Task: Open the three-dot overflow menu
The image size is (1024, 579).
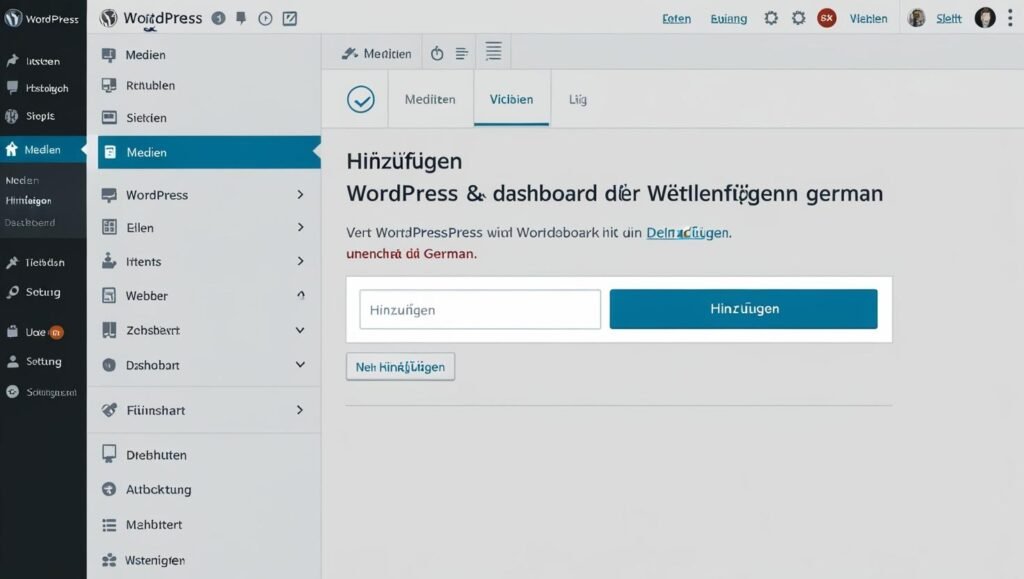Action: [x=1010, y=18]
